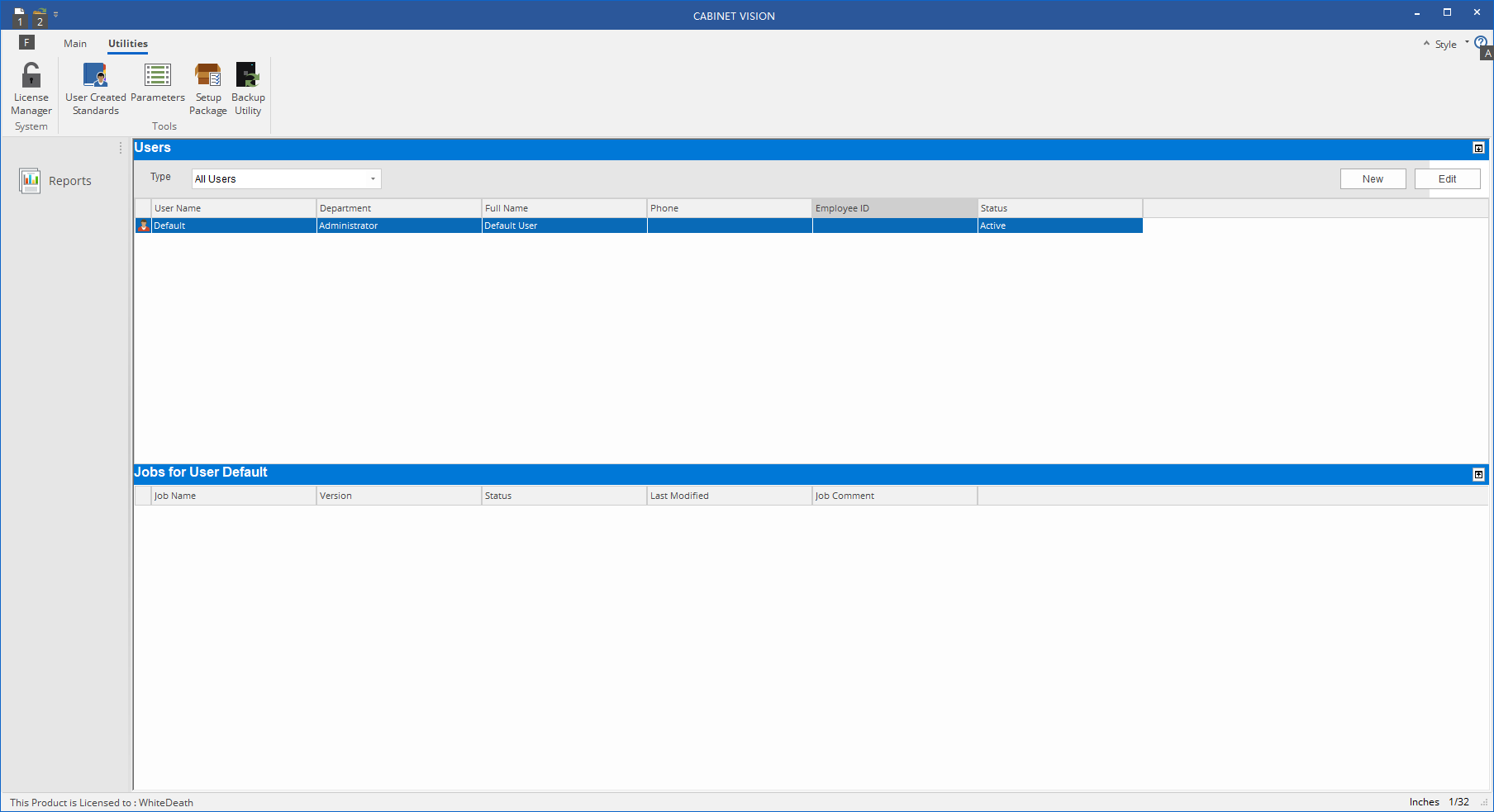Open the Style dropdown arrow
This screenshot has width=1494, height=812.
click(x=1467, y=44)
